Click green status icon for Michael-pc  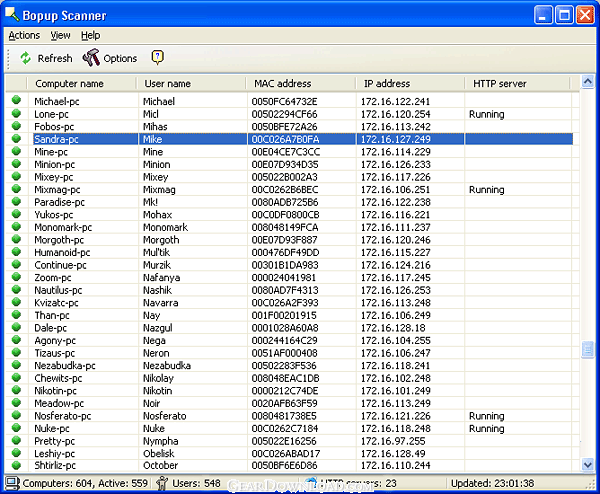[x=16, y=100]
